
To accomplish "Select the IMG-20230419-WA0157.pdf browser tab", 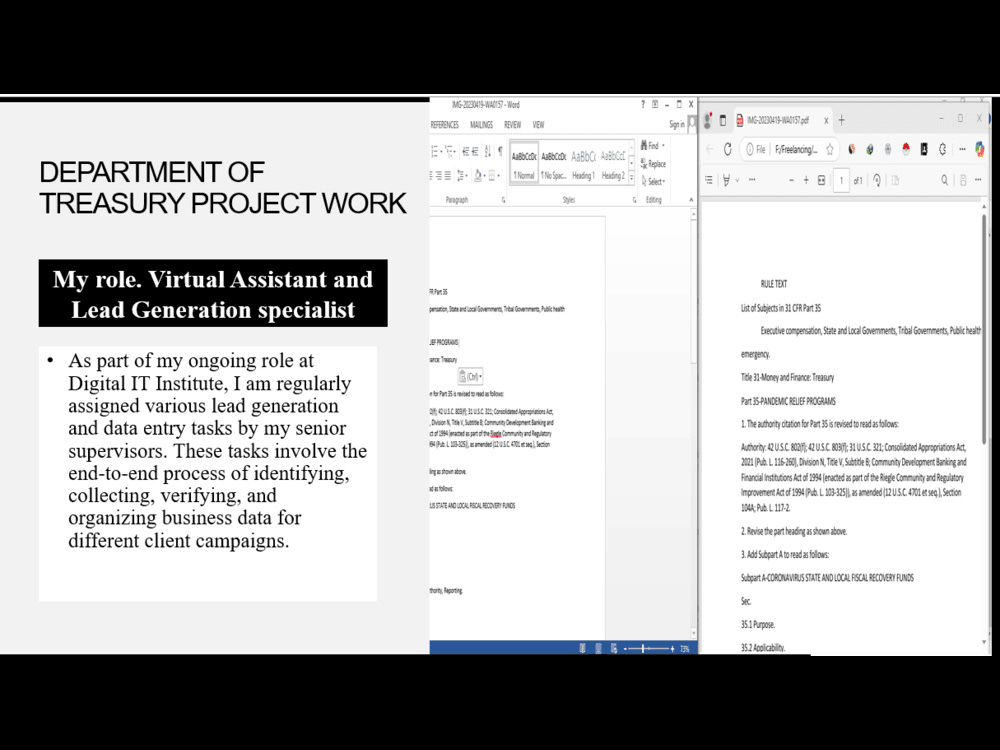I will click(783, 120).
